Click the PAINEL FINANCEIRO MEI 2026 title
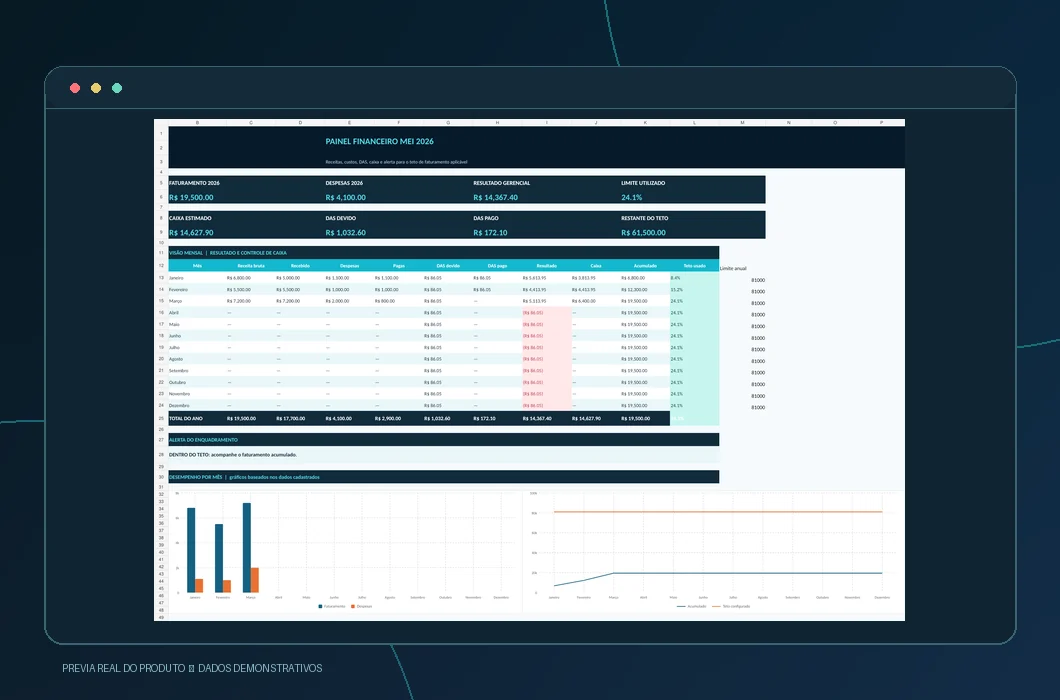Viewport: 1060px width, 700px height. [x=379, y=141]
